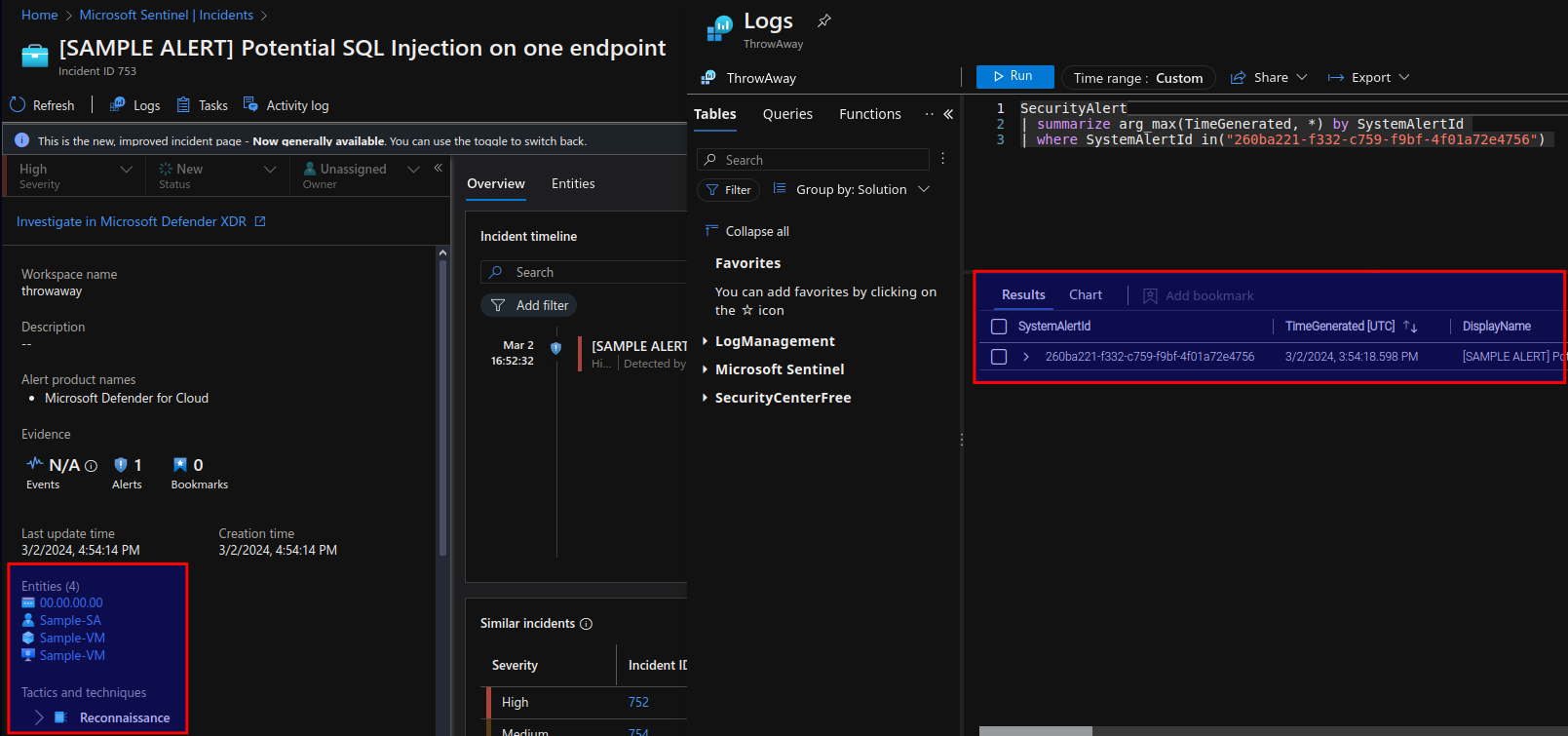1568x736 pixels.
Task: Click the Refresh icon in incident toolbar
Action: [x=18, y=105]
